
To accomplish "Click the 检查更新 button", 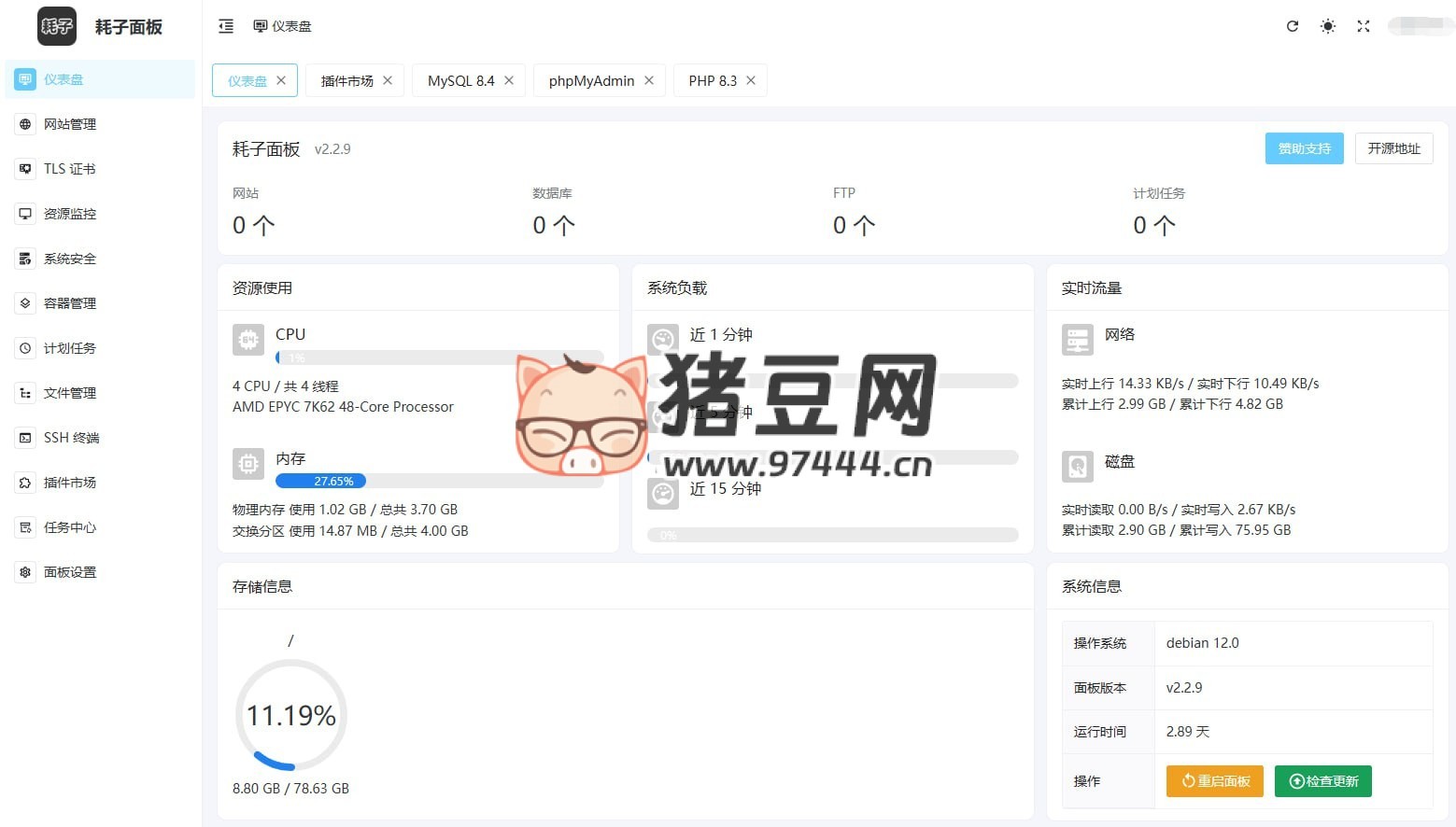I will click(x=1323, y=781).
